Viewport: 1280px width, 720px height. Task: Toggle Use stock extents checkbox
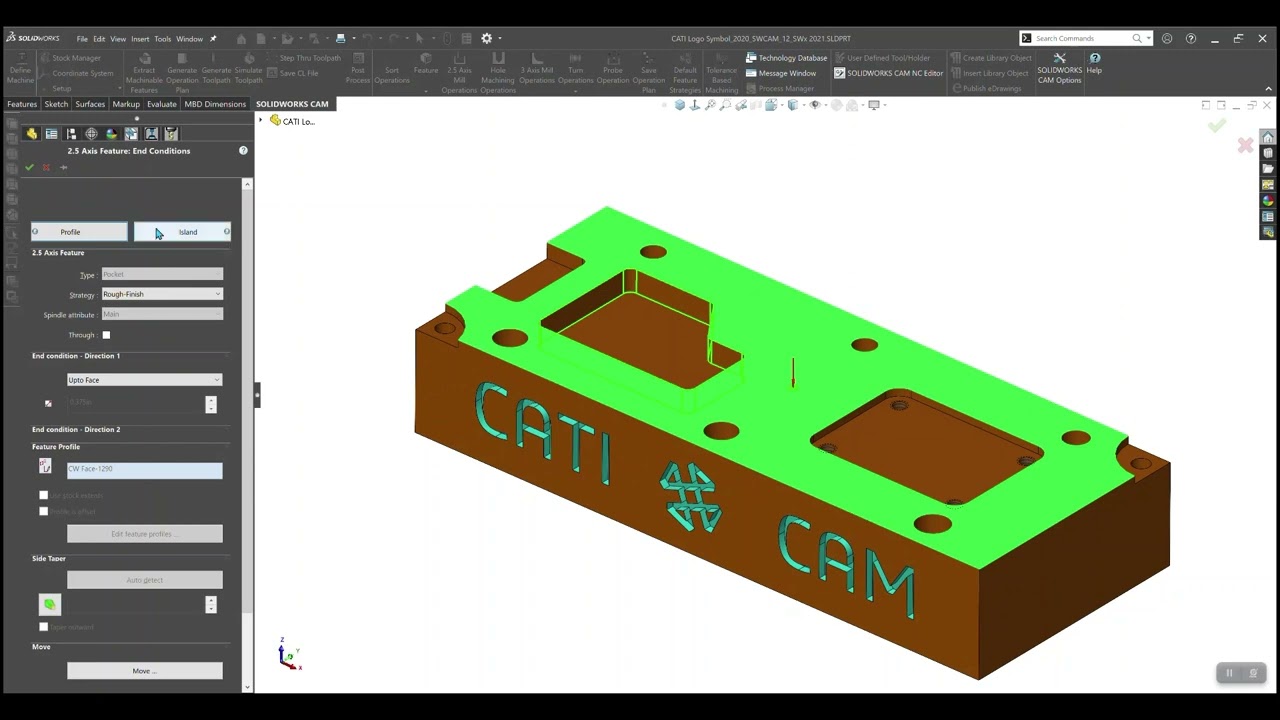[43, 495]
